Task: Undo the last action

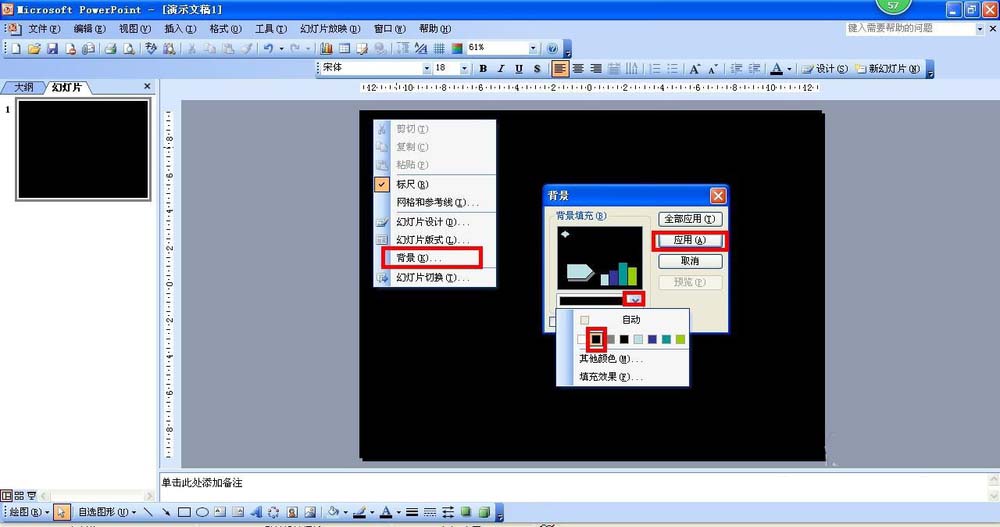Action: click(268, 48)
